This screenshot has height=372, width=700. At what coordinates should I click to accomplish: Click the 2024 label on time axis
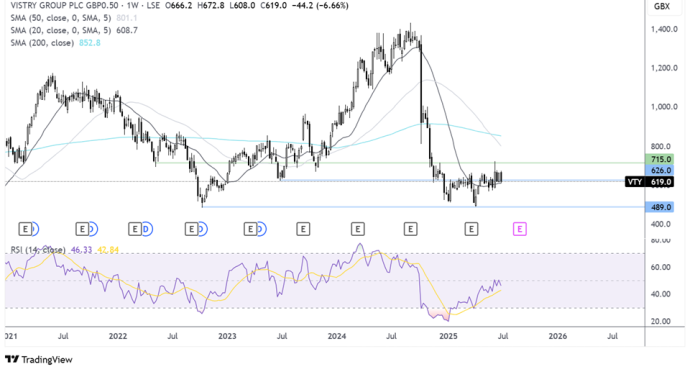[x=337, y=336]
